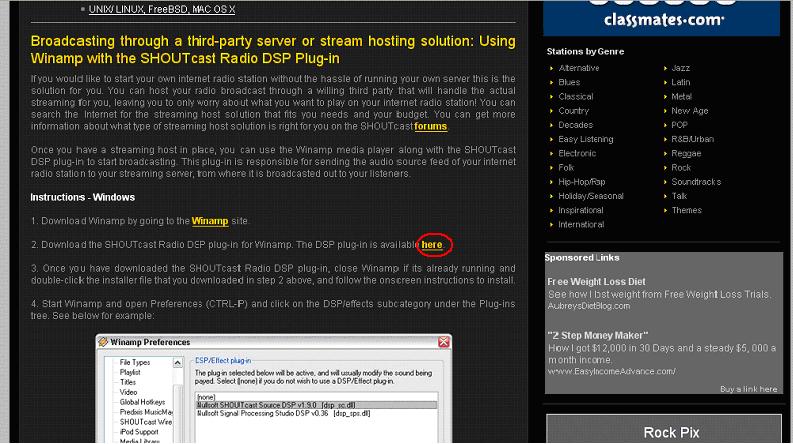The width and height of the screenshot is (793, 444).
Task: Open Reggae genre stations
Action: point(686,153)
